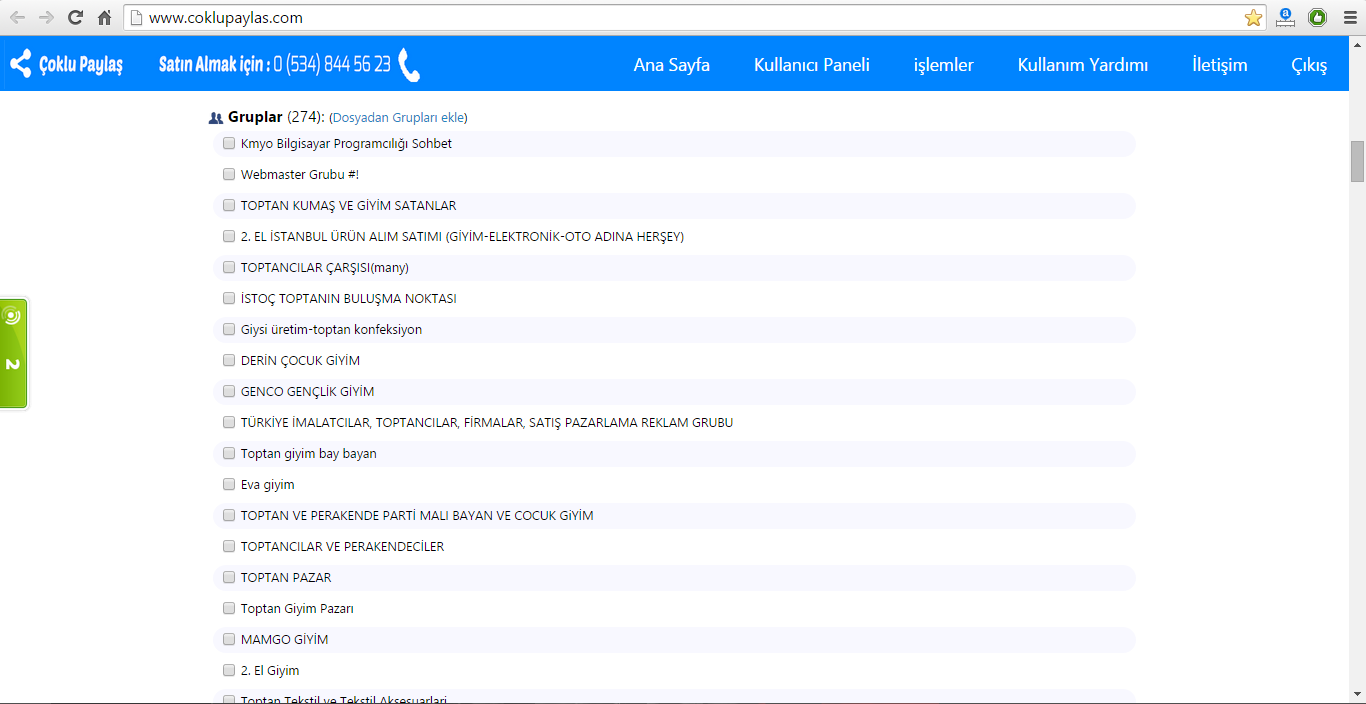Open the işlemler menu

click(x=944, y=65)
